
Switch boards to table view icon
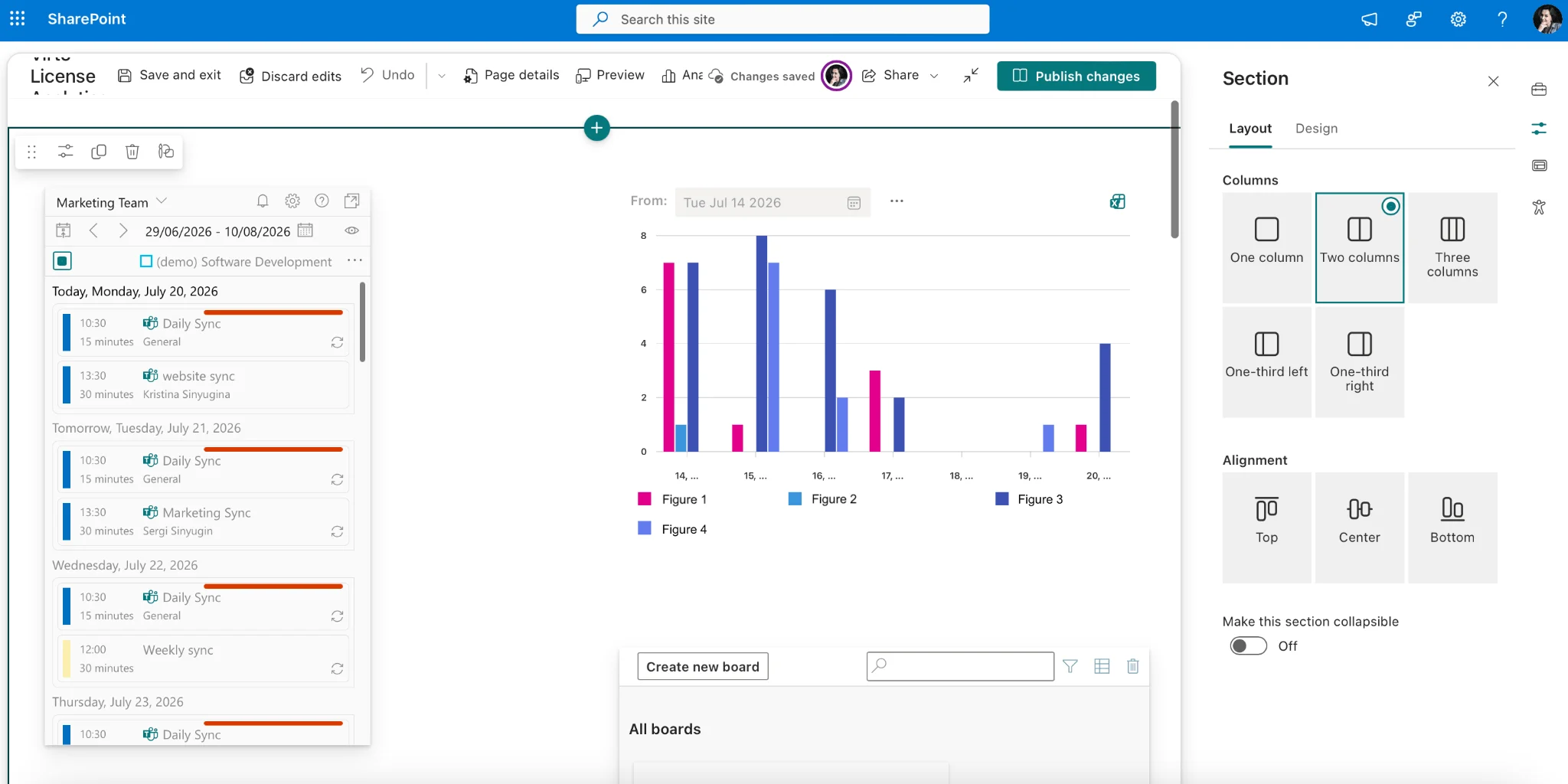pyautogui.click(x=1102, y=666)
